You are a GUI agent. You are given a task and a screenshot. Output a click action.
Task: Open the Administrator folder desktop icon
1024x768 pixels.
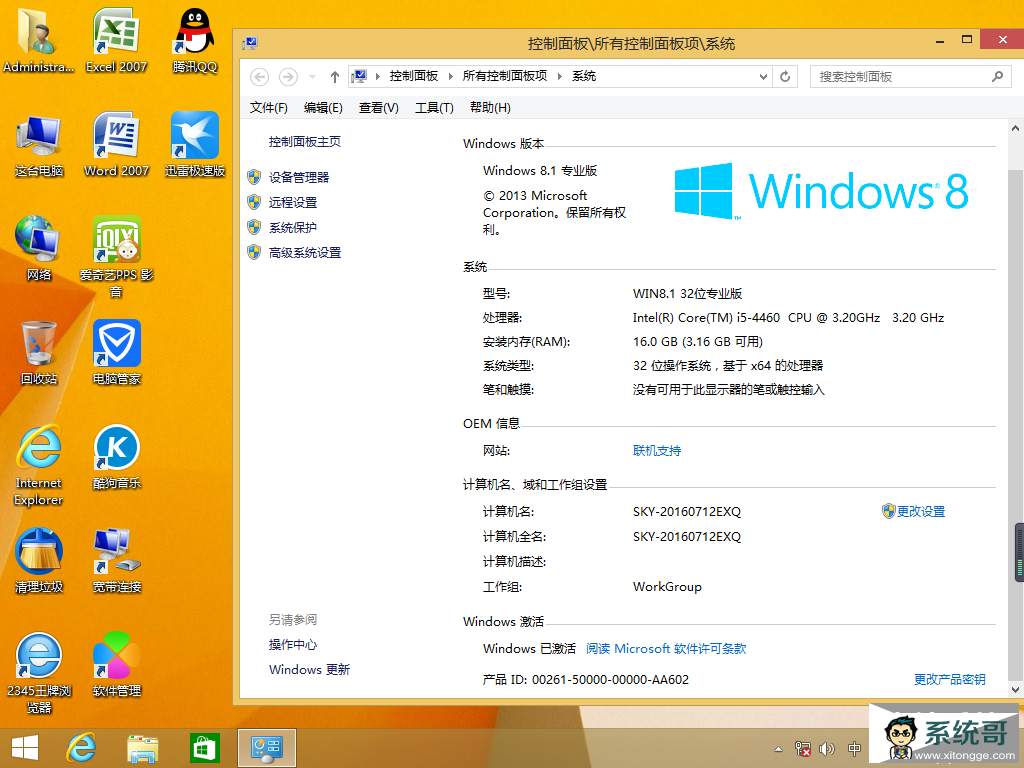click(39, 40)
